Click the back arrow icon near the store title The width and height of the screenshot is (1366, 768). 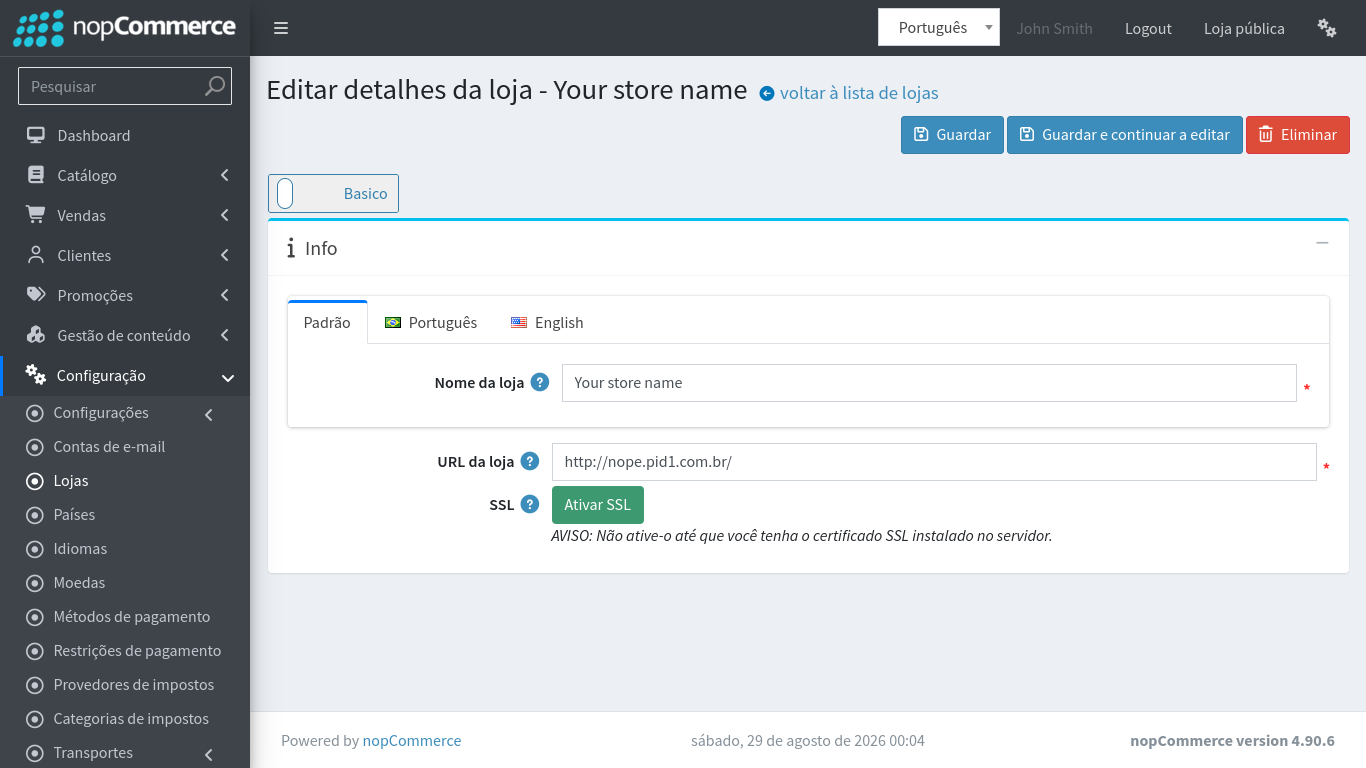tap(767, 94)
